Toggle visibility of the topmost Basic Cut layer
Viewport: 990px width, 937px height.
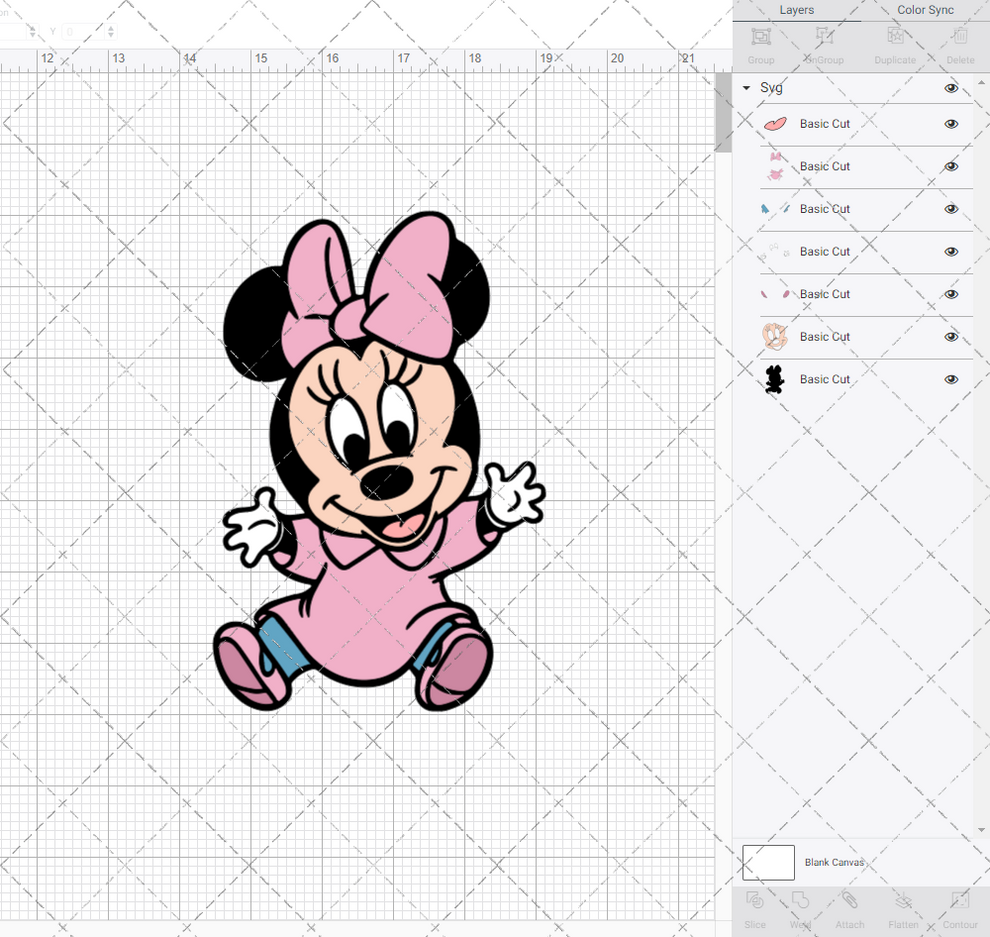coord(951,123)
